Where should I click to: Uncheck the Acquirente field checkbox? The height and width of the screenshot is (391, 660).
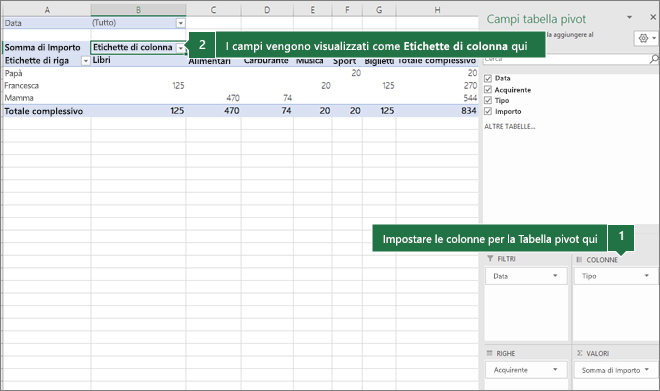488,90
